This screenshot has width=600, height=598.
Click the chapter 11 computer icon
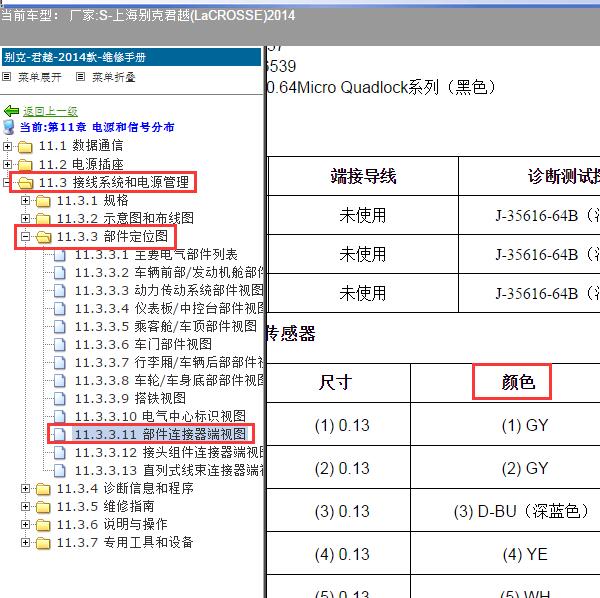pos(8,127)
